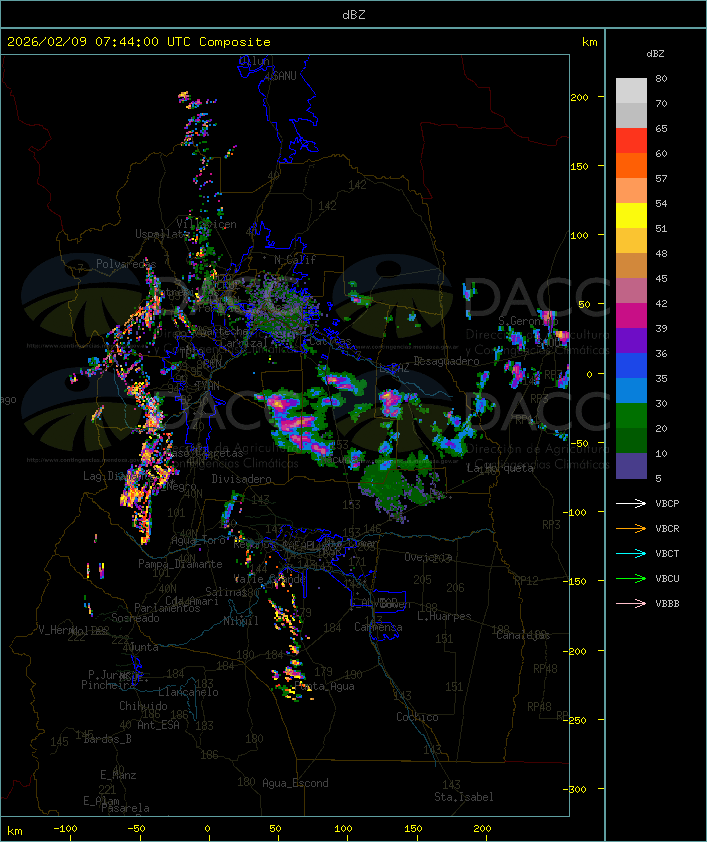Screen dimensions: 707x842
Task: Click the Agua_Escond location label
Action: click(x=295, y=783)
